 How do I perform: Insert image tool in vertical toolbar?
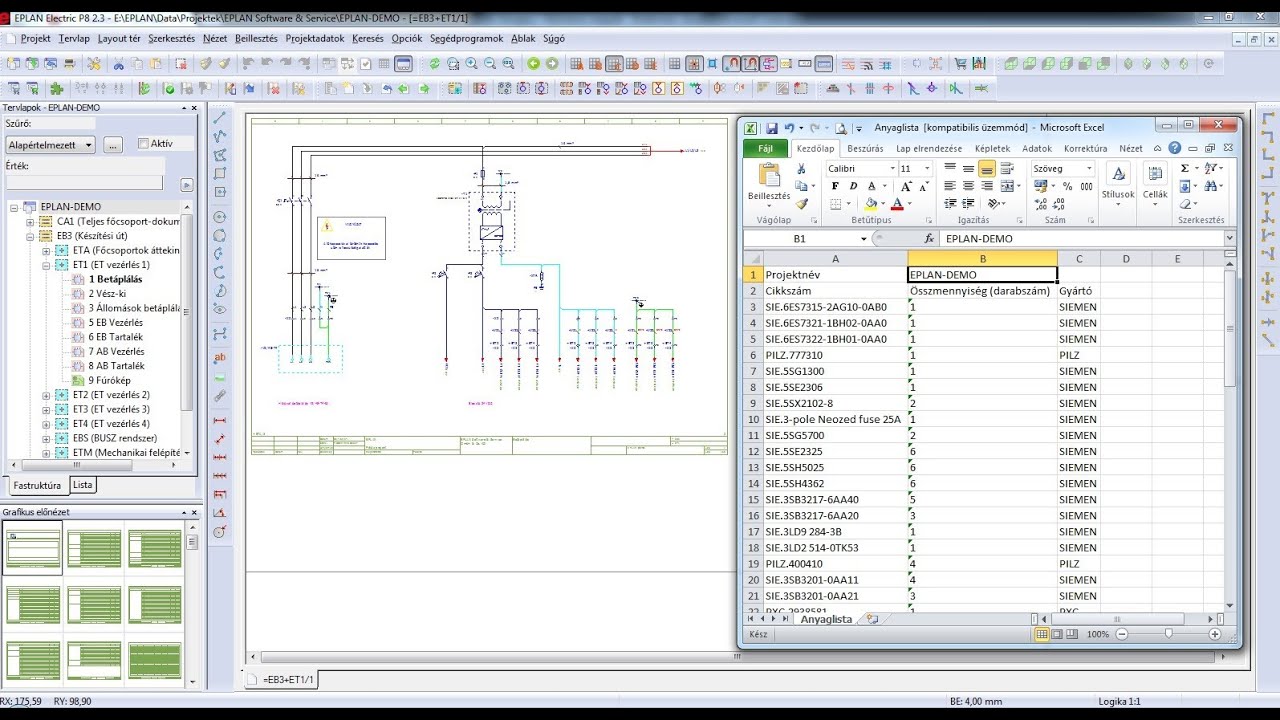point(220,376)
